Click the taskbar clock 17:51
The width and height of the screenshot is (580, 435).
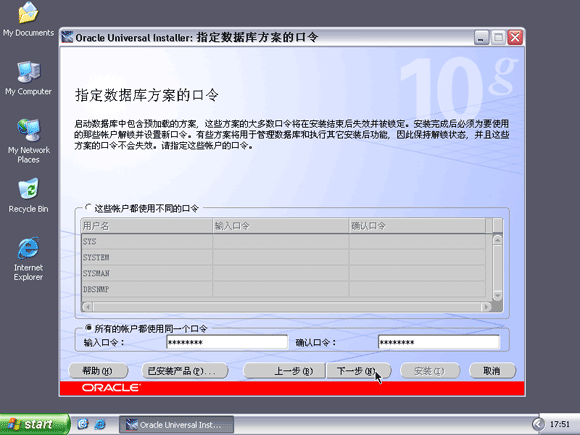pyautogui.click(x=560, y=424)
